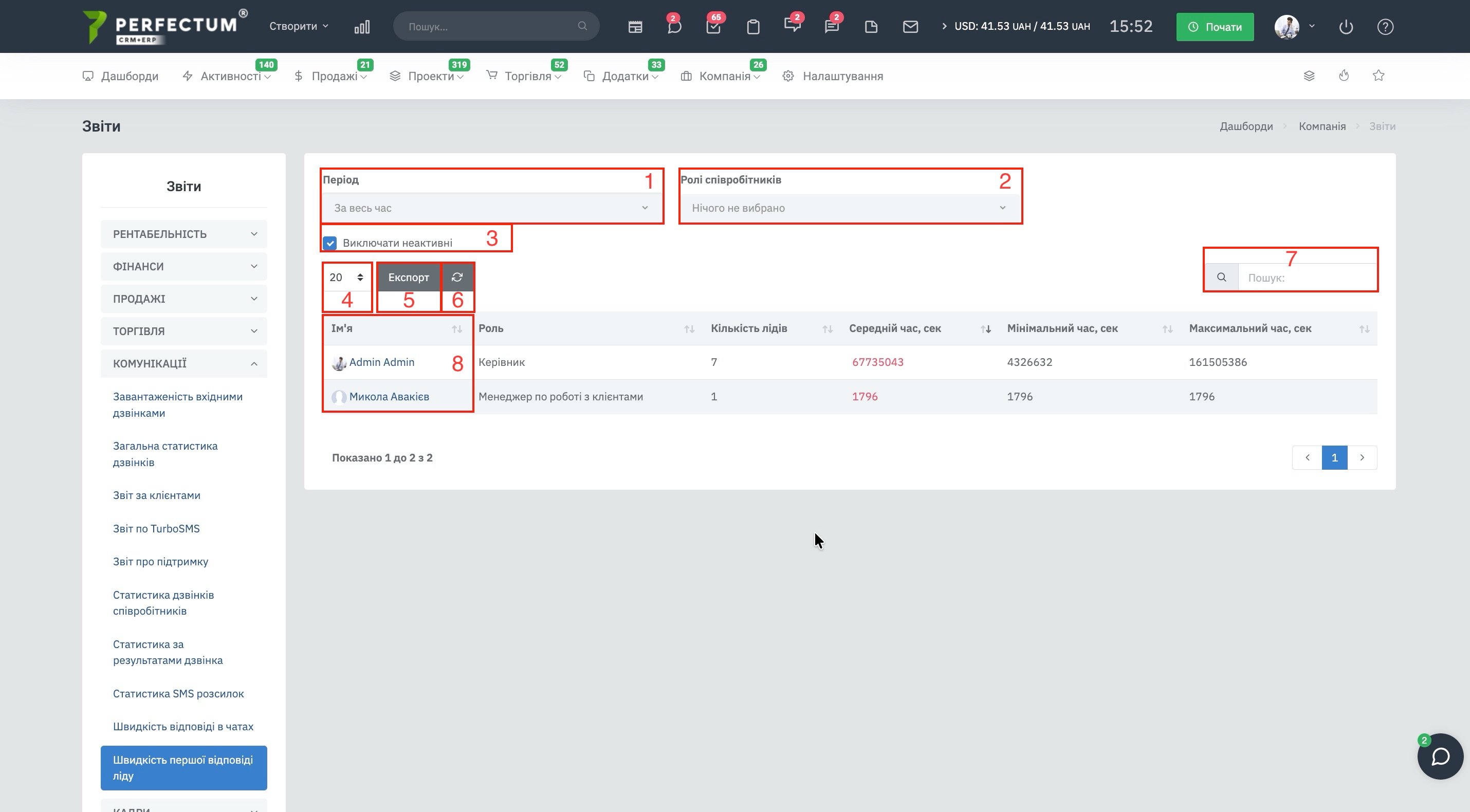
Task: Open the help question mark icon
Action: pos(1385,27)
